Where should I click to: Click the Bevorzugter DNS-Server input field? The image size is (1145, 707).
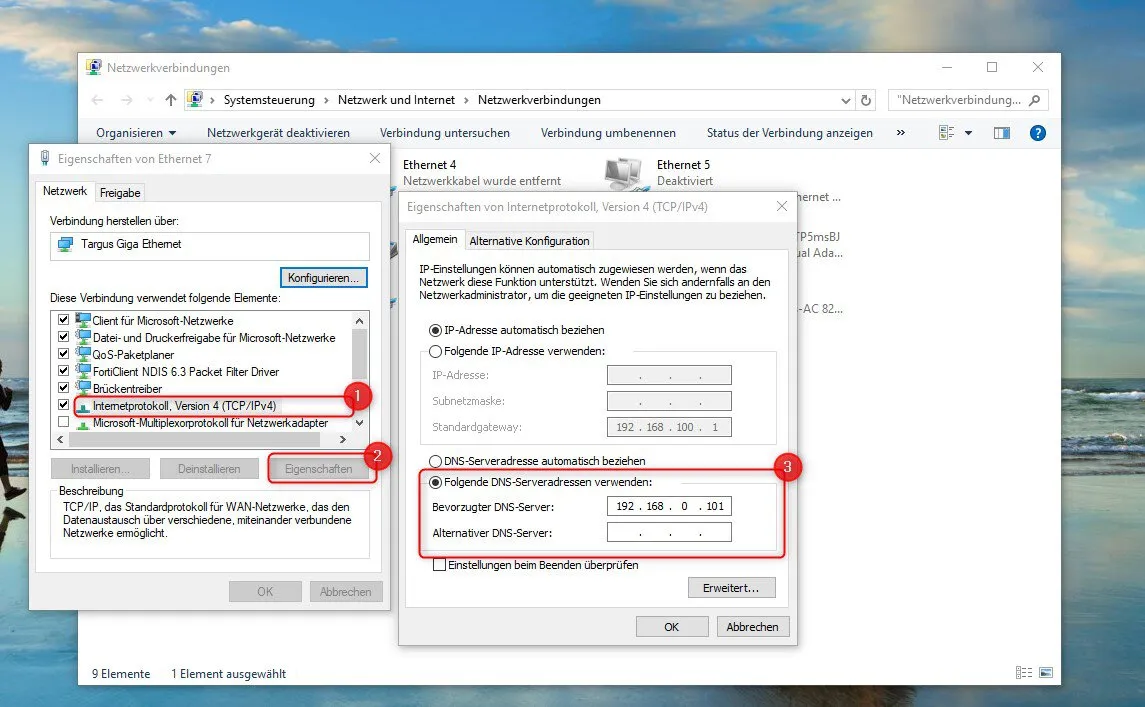pos(669,506)
